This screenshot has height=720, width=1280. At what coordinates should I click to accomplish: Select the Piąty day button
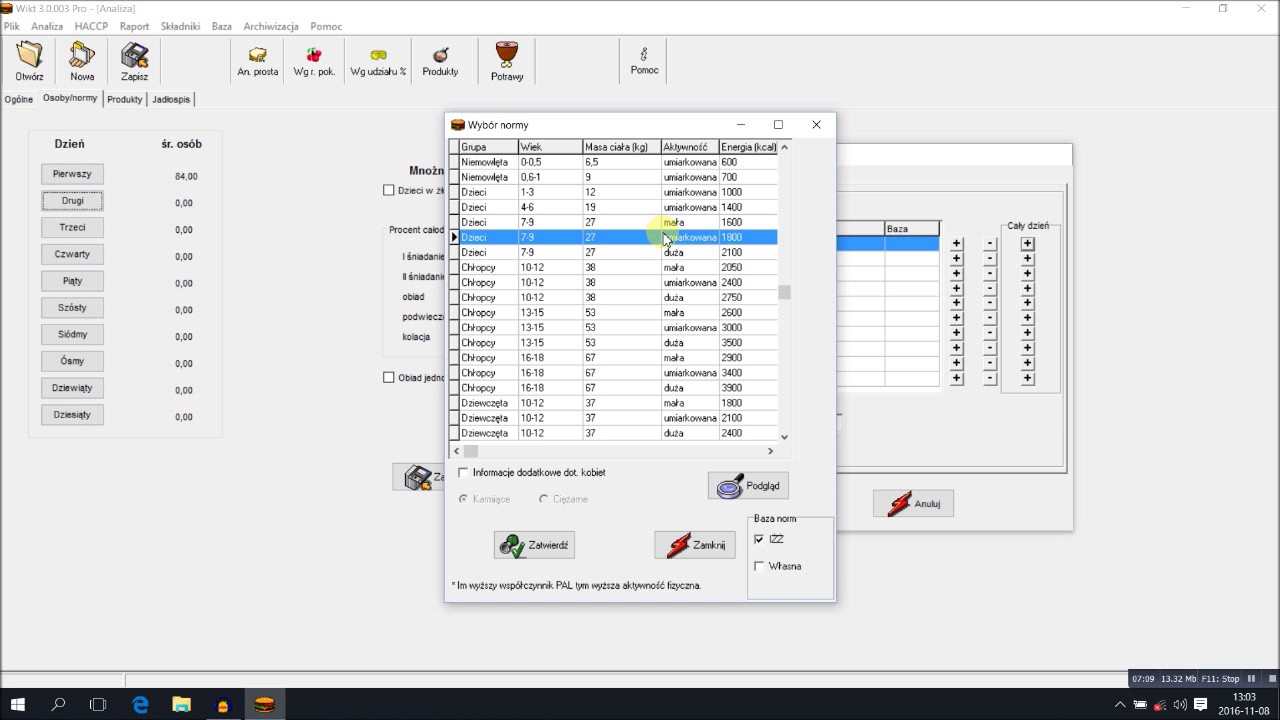(72, 281)
